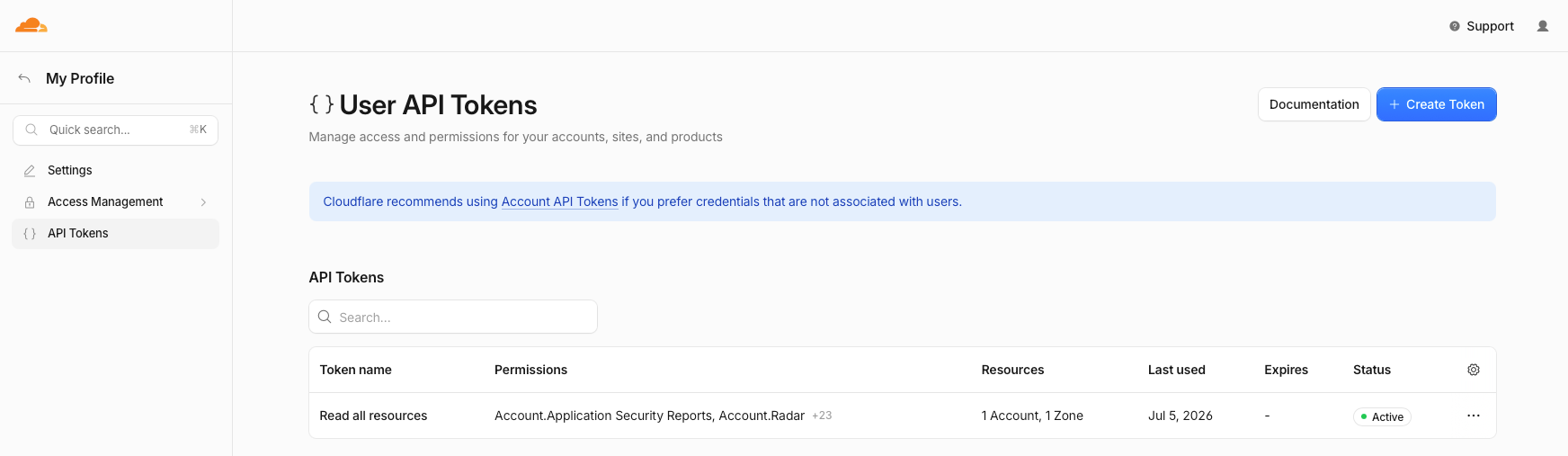Image resolution: width=1568 pixels, height=456 pixels.
Task: Follow the Account API Tokens link
Action: (559, 201)
